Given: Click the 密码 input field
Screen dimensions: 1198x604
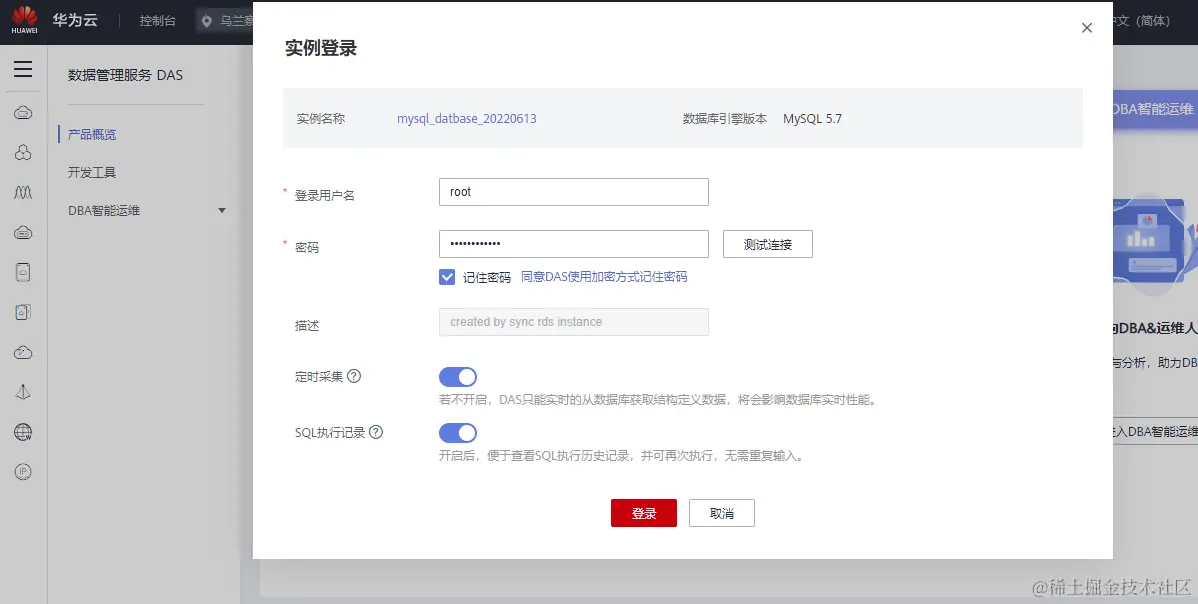Looking at the screenshot, I should [x=574, y=244].
